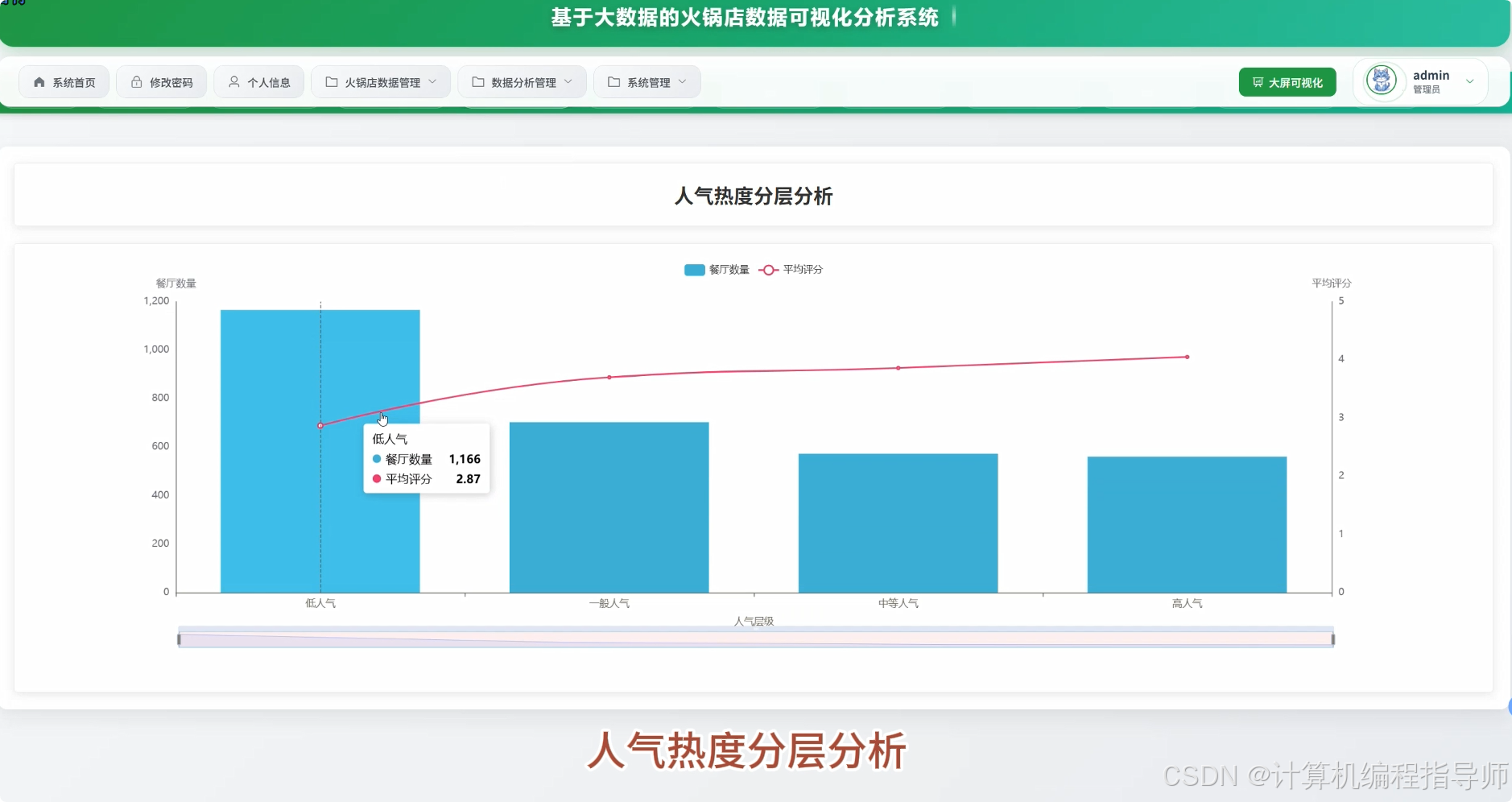Click the 2.87 value in the tooltip
This screenshot has height=802, width=1512.
coord(468,479)
